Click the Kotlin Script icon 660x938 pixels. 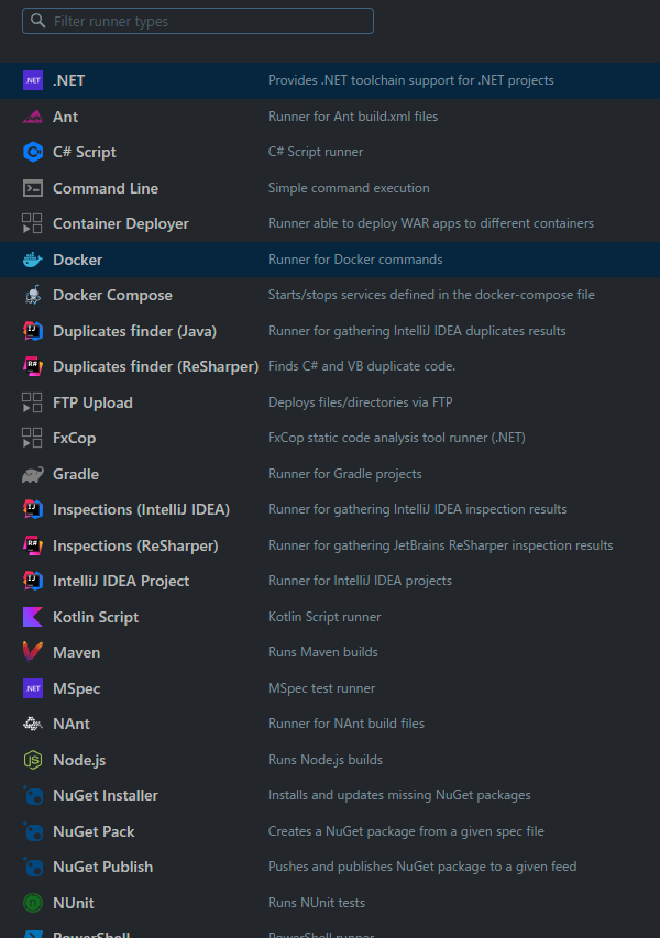[33, 617]
